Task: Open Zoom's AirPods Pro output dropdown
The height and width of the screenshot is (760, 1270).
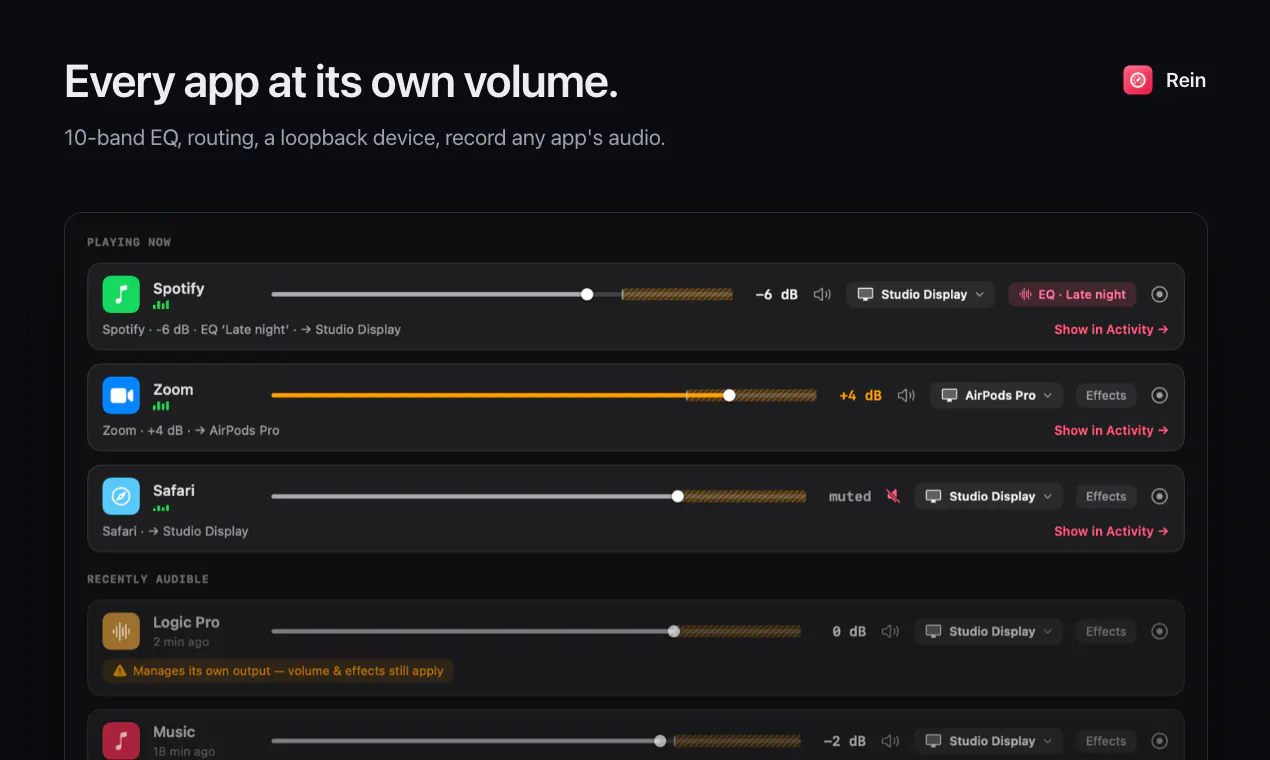Action: (x=996, y=395)
